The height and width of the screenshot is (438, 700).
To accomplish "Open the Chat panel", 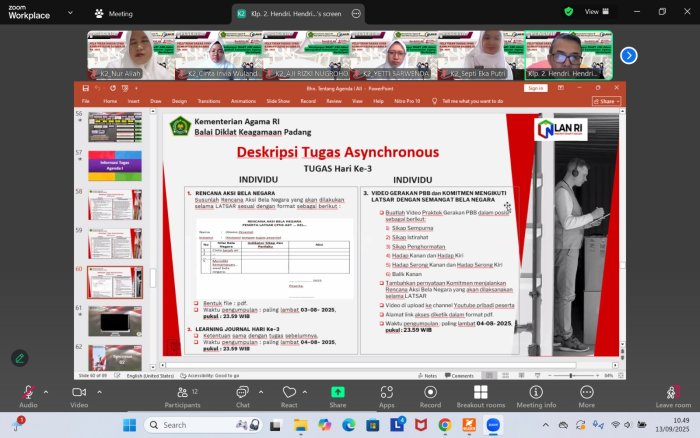I will (242, 391).
